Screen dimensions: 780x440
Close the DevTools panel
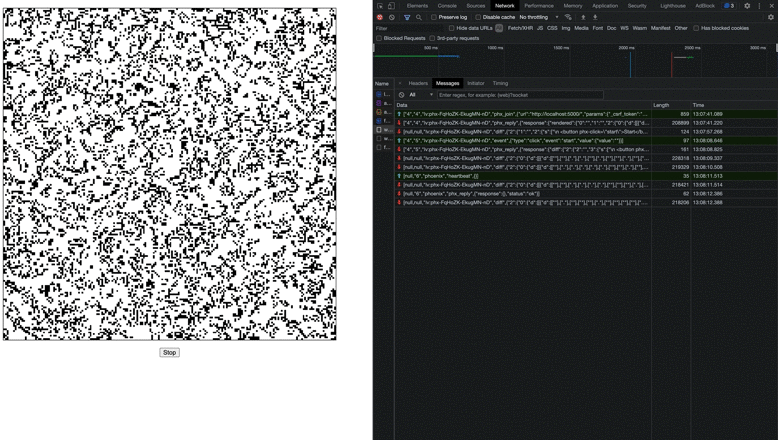coord(771,6)
